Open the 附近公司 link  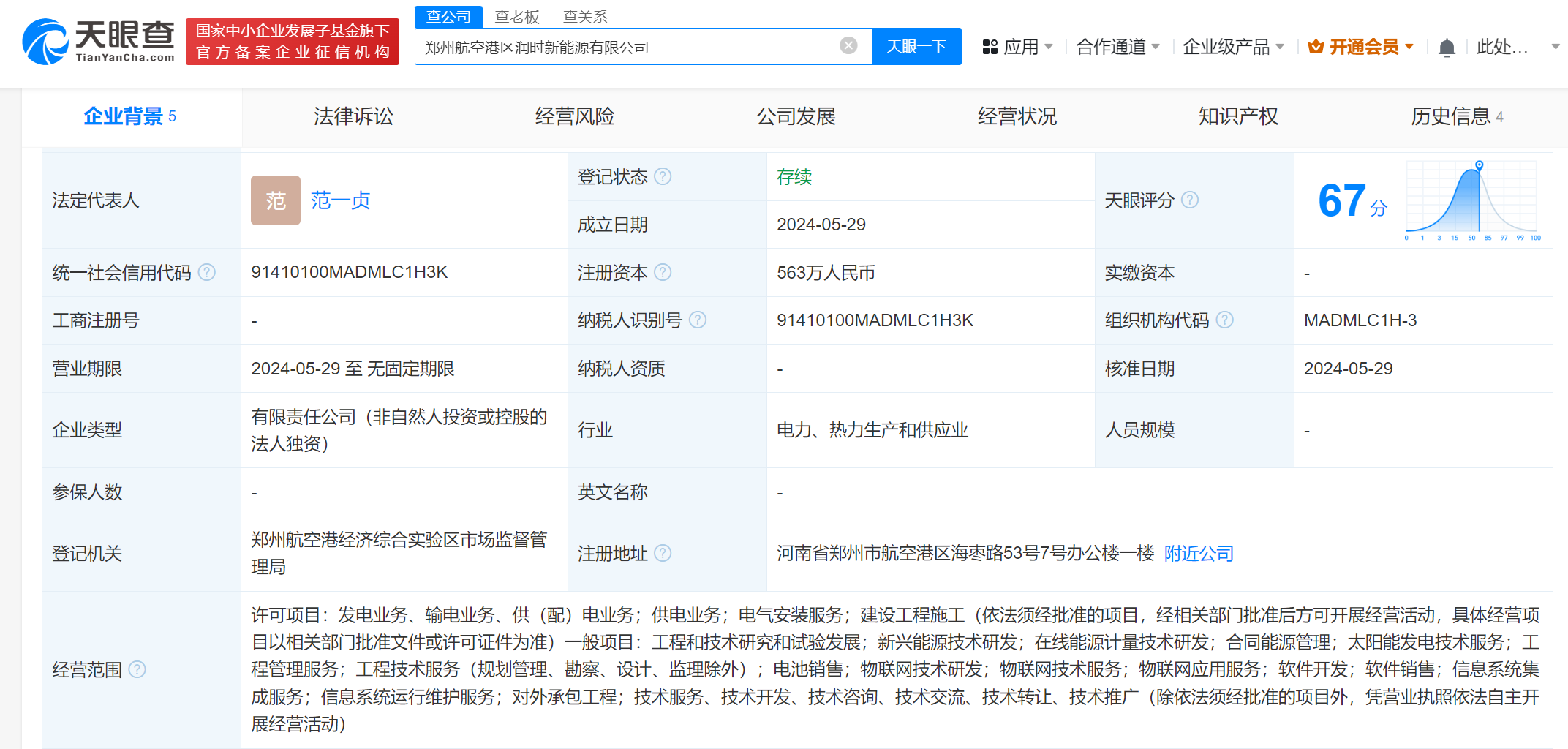1199,554
